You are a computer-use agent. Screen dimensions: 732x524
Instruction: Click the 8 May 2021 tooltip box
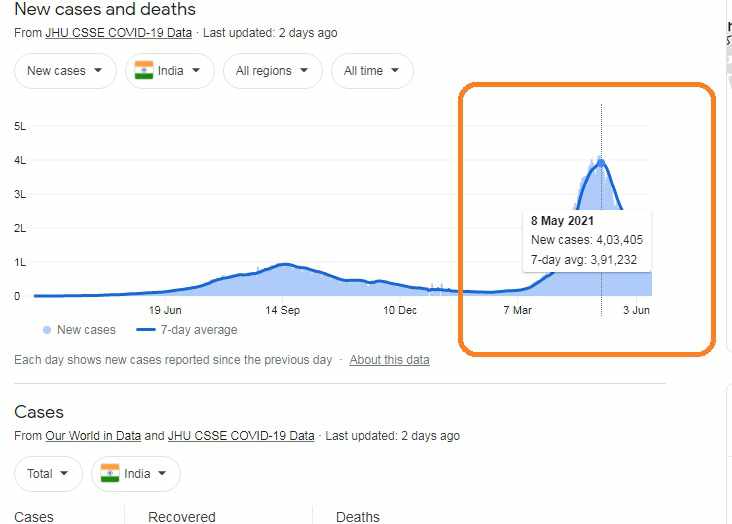(587, 240)
